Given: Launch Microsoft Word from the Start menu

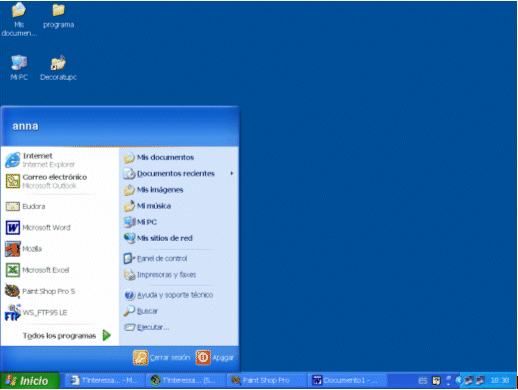Looking at the screenshot, I should 38,228.
